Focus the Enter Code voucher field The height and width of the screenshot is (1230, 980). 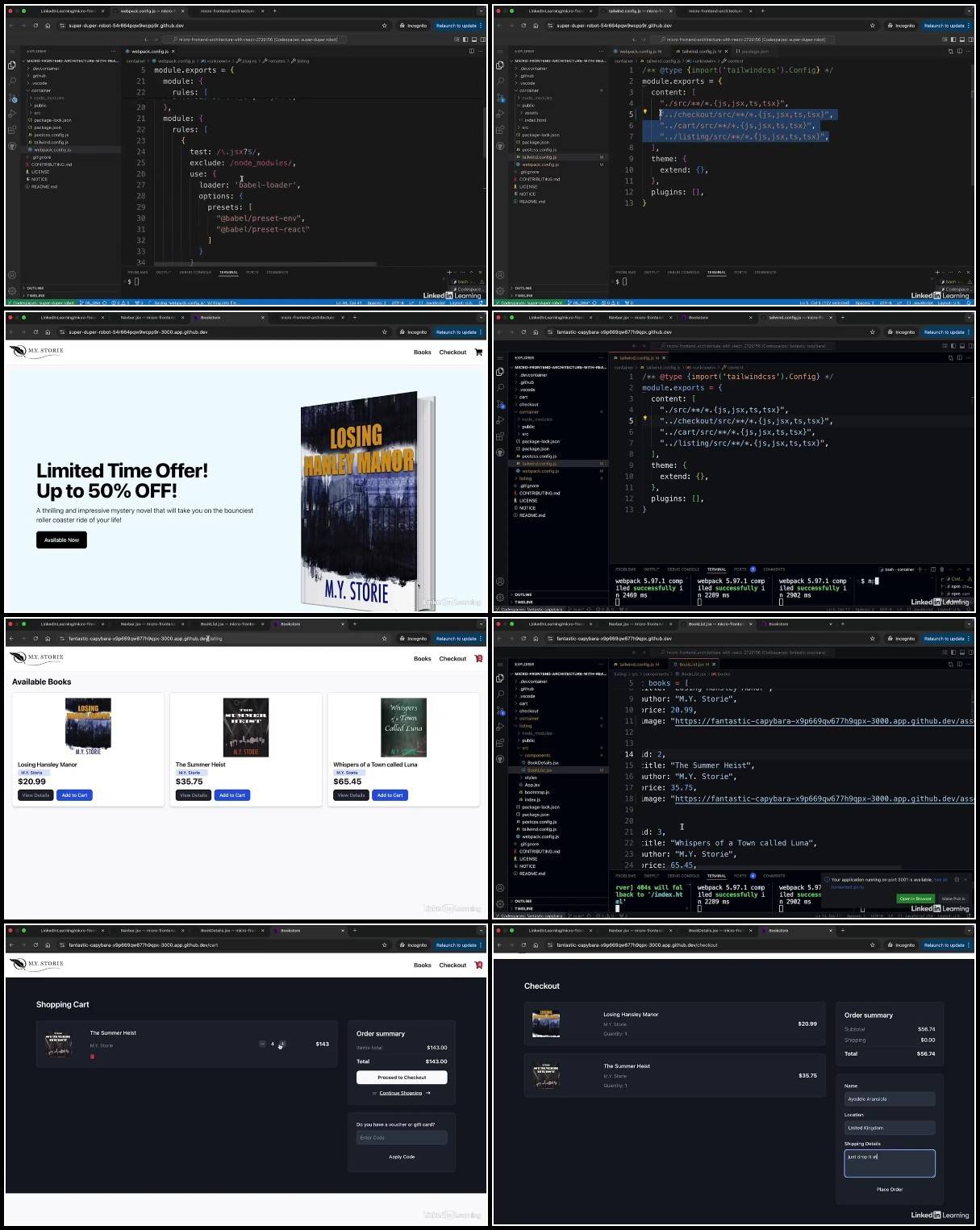click(402, 1138)
